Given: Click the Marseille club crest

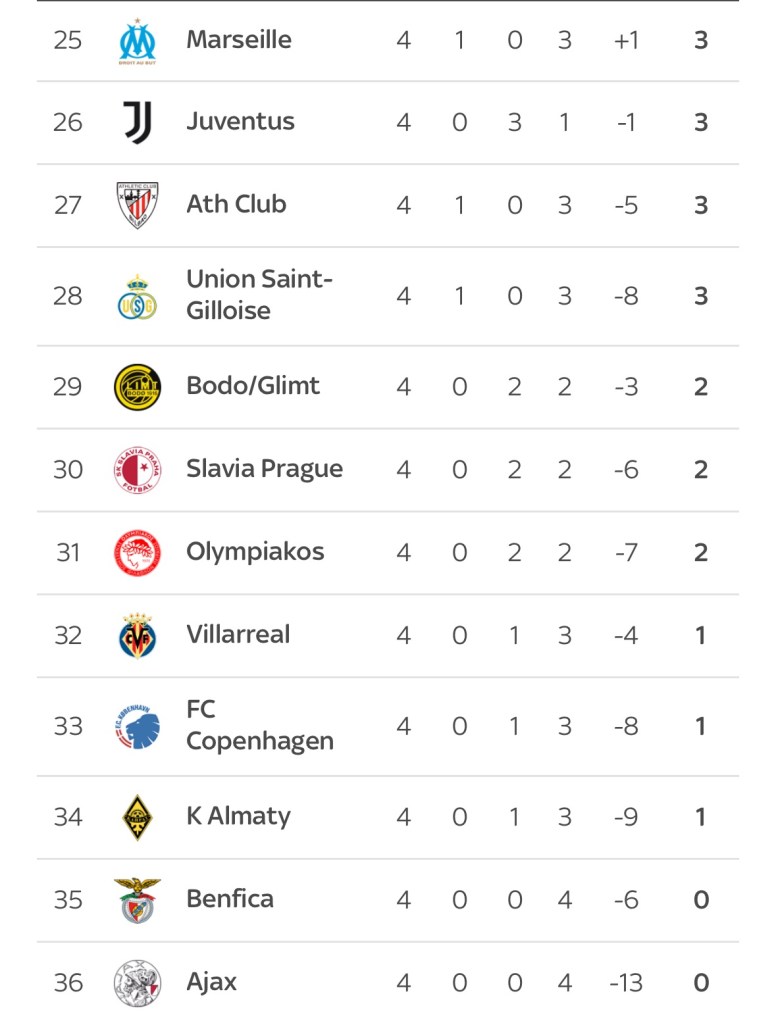Looking at the screenshot, I should (x=137, y=40).
